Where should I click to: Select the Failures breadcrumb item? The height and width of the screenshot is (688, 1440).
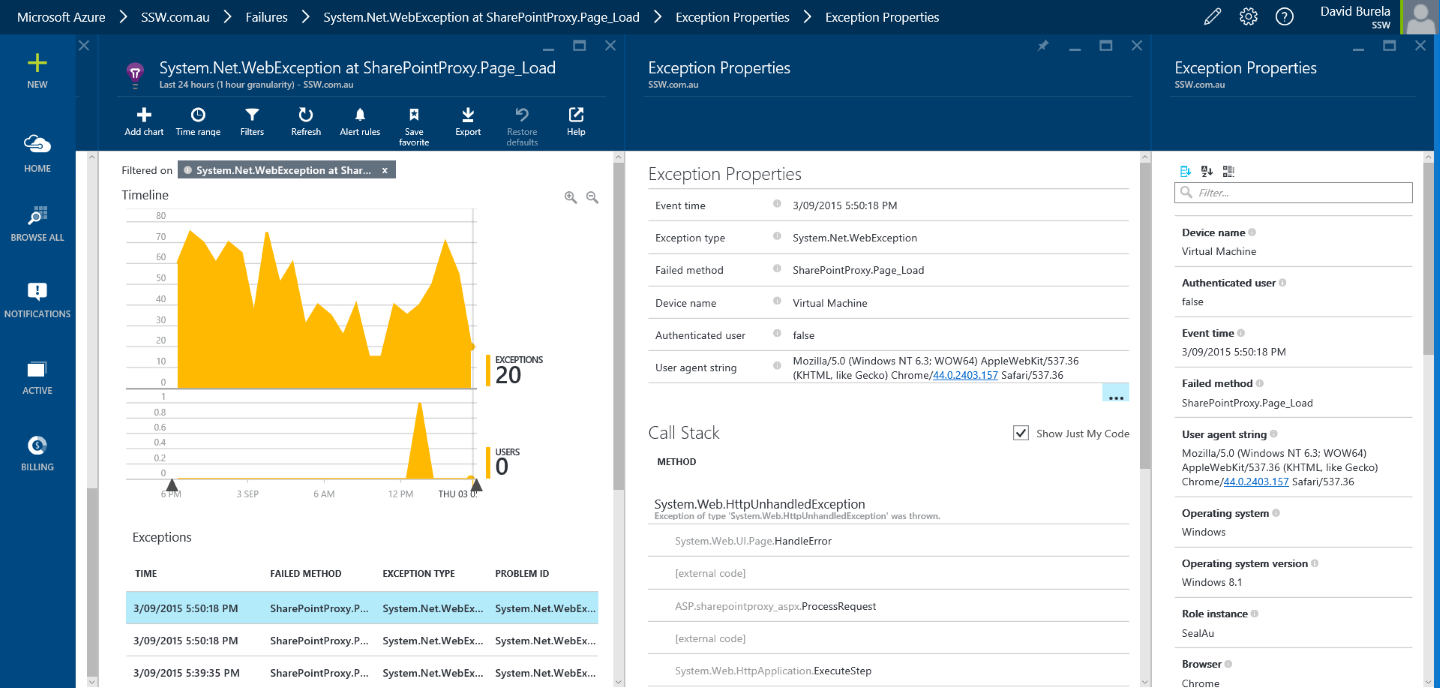266,17
